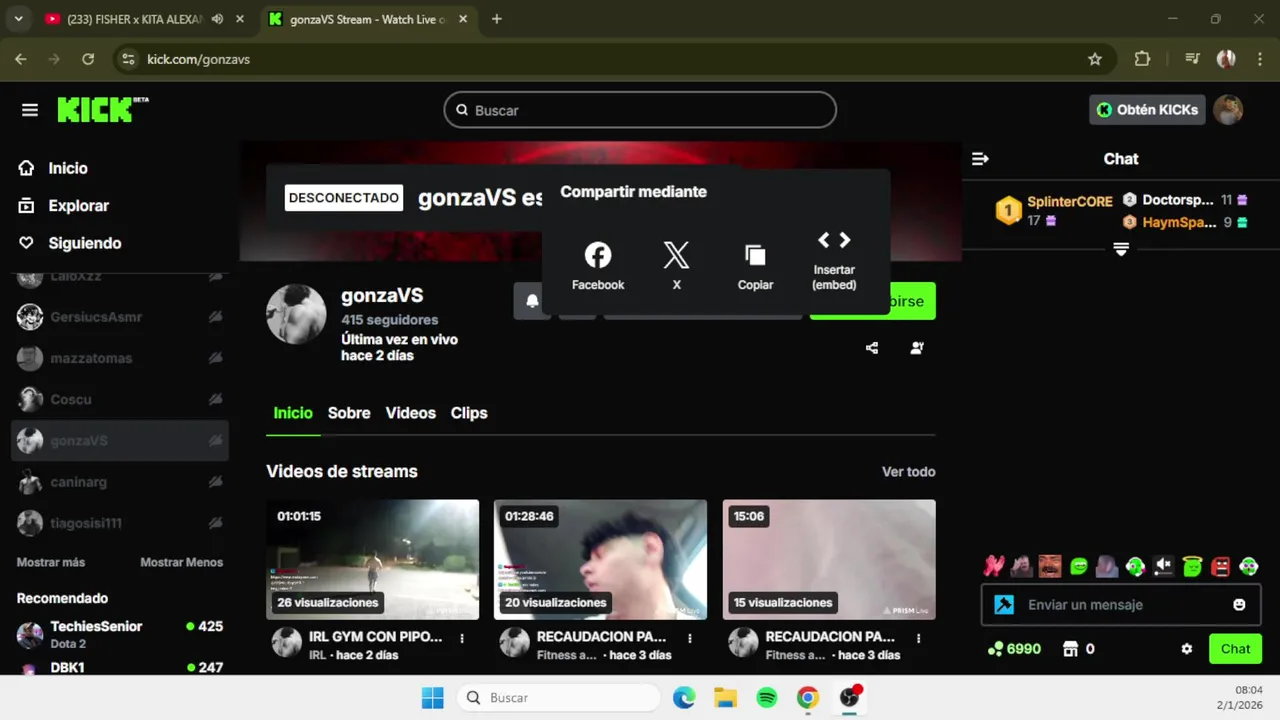
Task: Open chat settings gear
Action: [x=1187, y=649]
